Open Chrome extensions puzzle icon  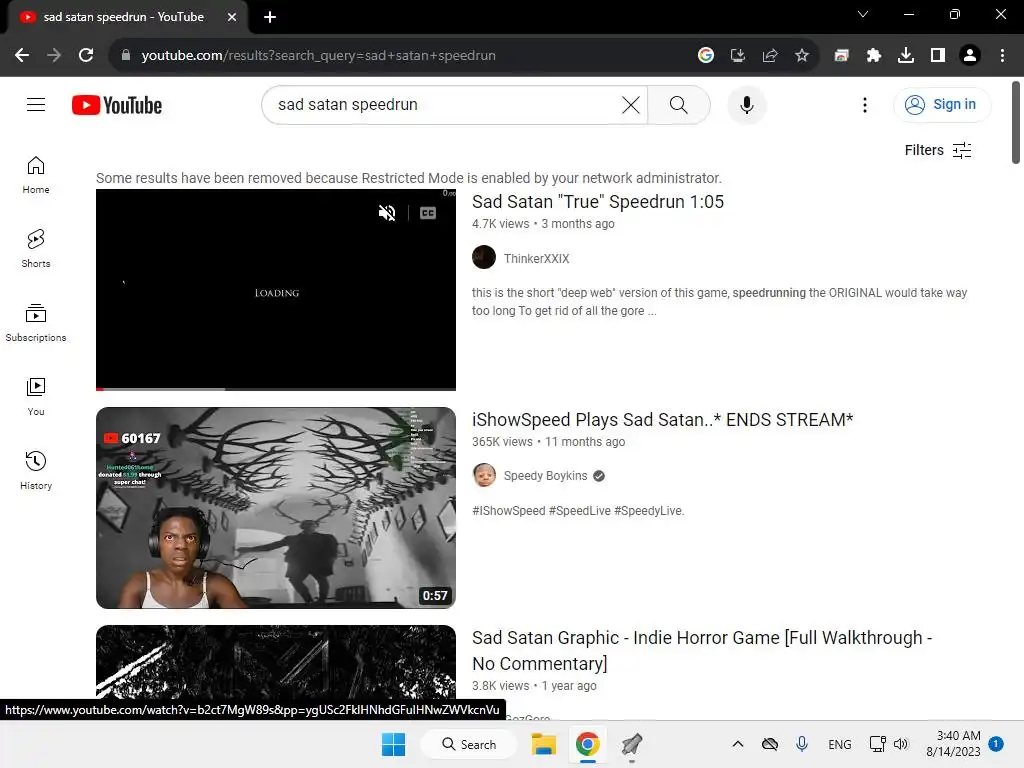pyautogui.click(x=873, y=56)
